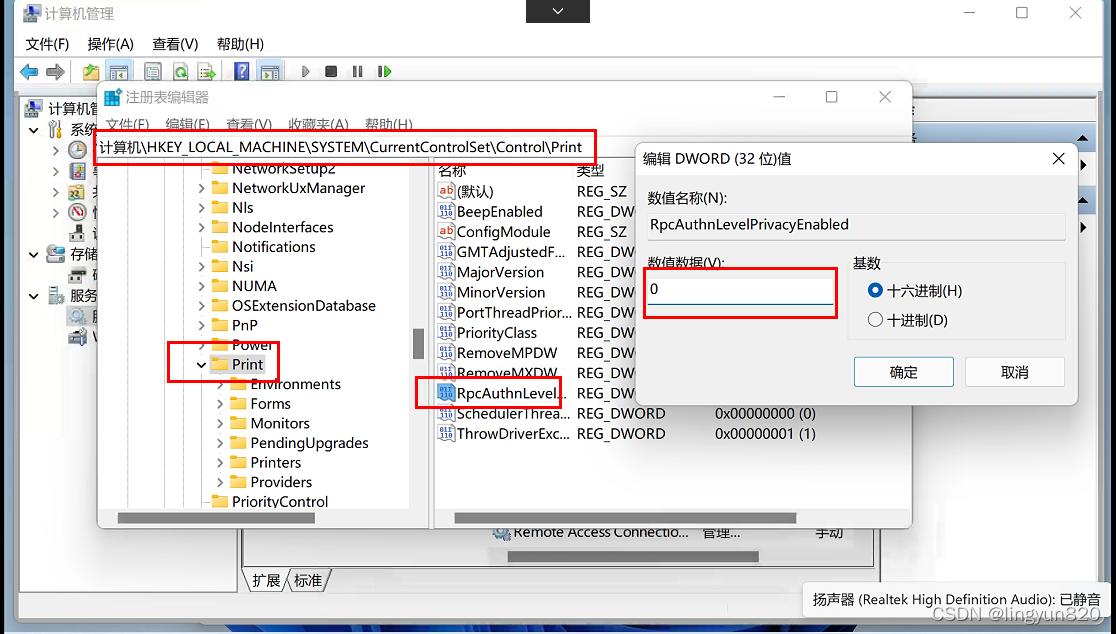The width and height of the screenshot is (1116, 634).
Task: Click the Export List toolbar icon
Action: (206, 71)
